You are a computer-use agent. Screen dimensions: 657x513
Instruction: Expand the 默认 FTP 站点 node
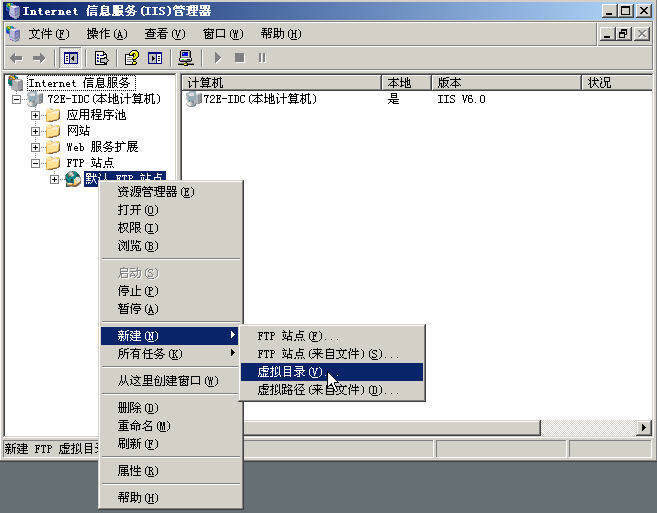click(54, 179)
